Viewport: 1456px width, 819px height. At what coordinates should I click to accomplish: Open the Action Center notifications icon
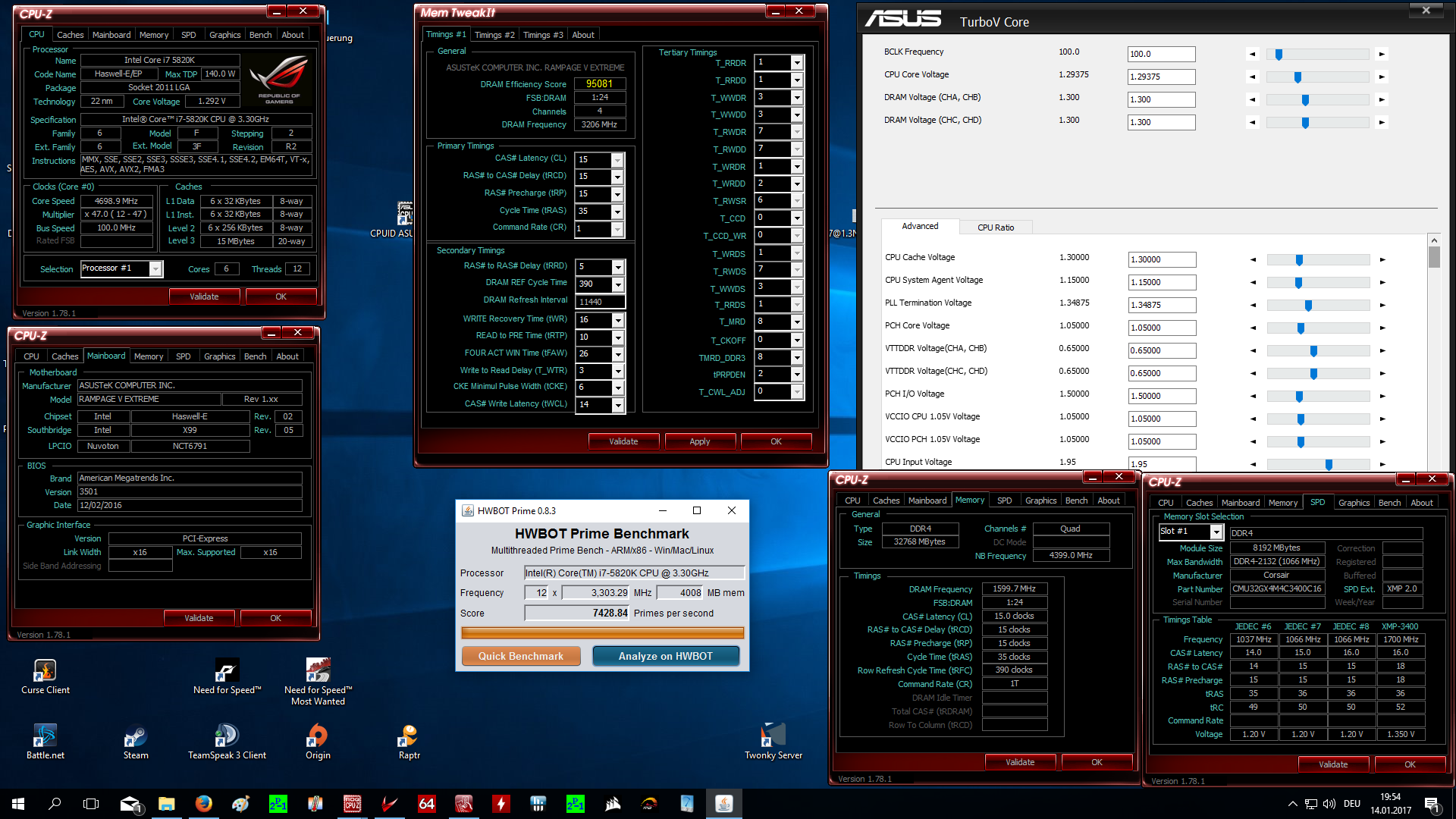[1432, 804]
